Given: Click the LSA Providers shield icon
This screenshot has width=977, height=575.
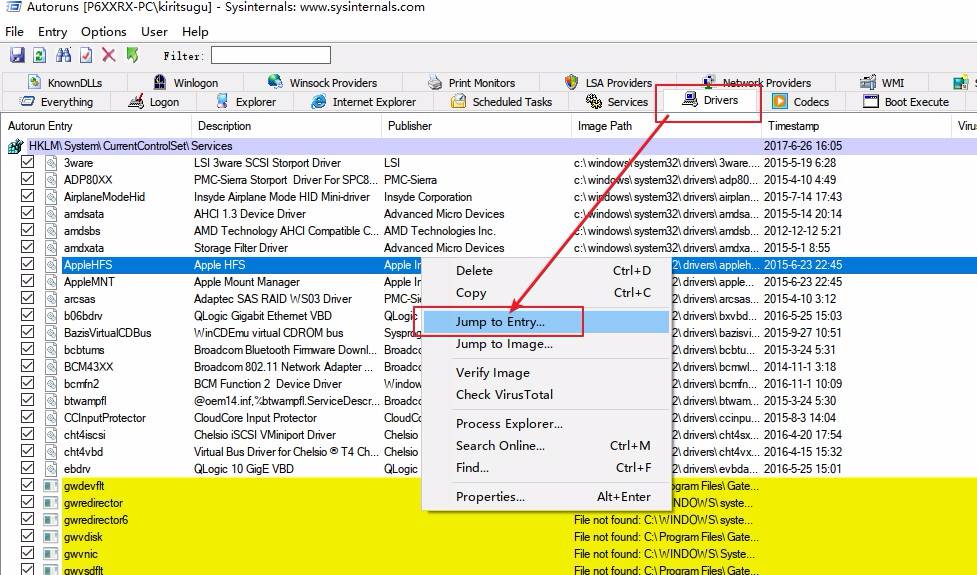Looking at the screenshot, I should click(x=571, y=82).
